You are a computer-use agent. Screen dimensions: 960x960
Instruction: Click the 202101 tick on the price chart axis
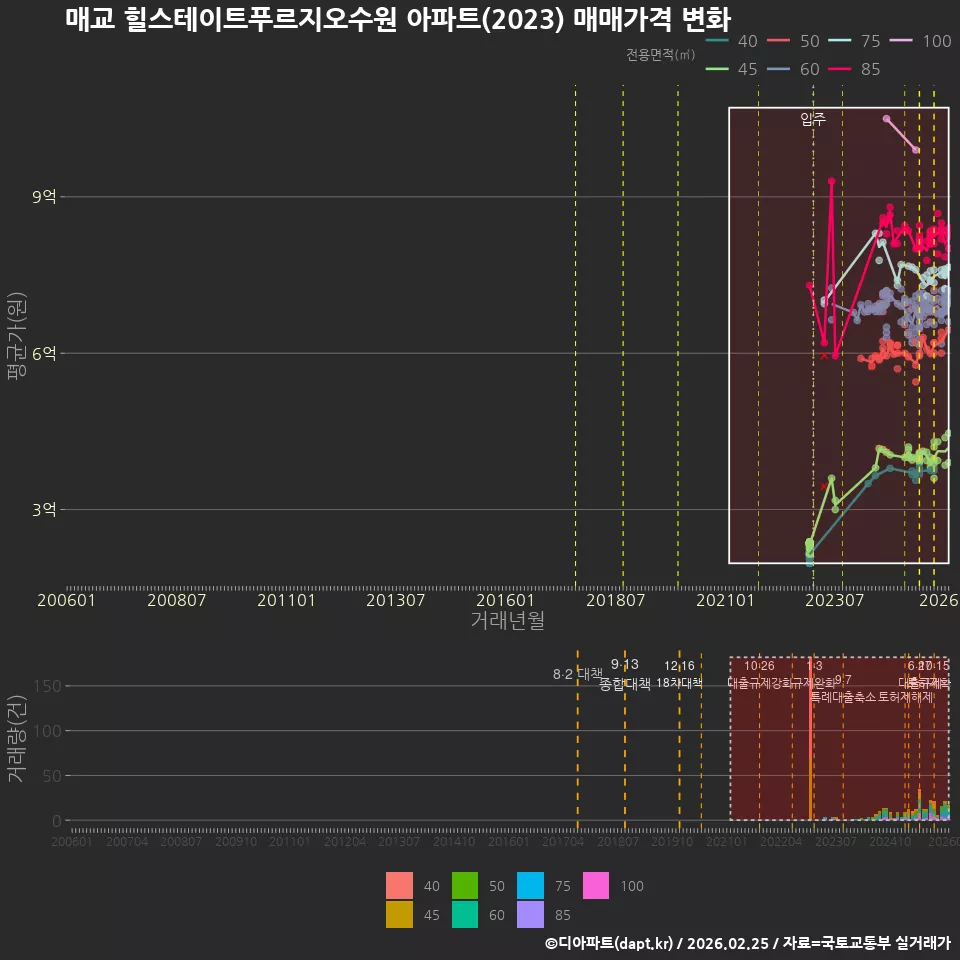pyautogui.click(x=725, y=600)
